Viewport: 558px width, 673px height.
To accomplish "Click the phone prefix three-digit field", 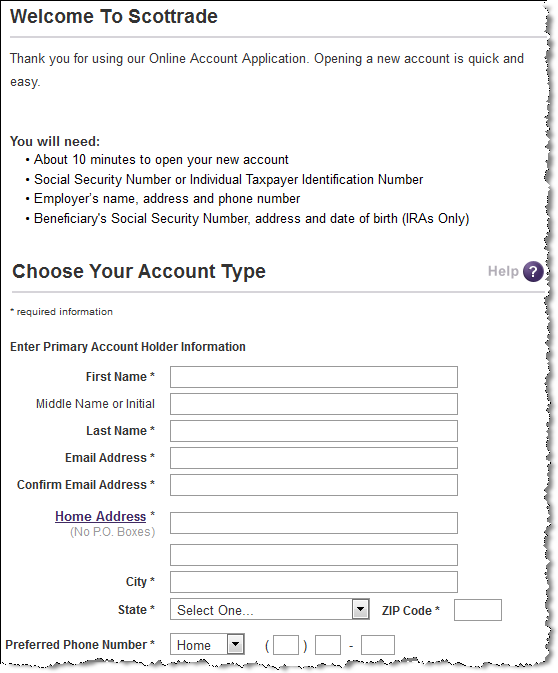I will click(328, 645).
